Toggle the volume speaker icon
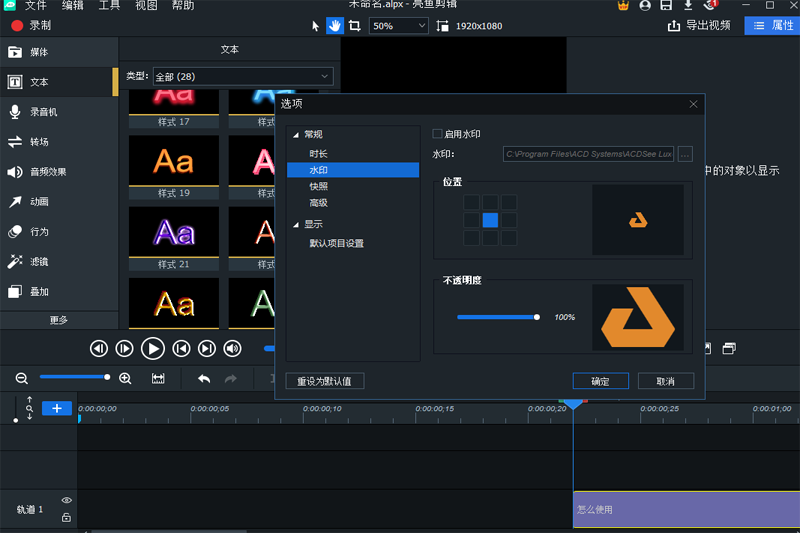800x533 pixels. click(233, 348)
